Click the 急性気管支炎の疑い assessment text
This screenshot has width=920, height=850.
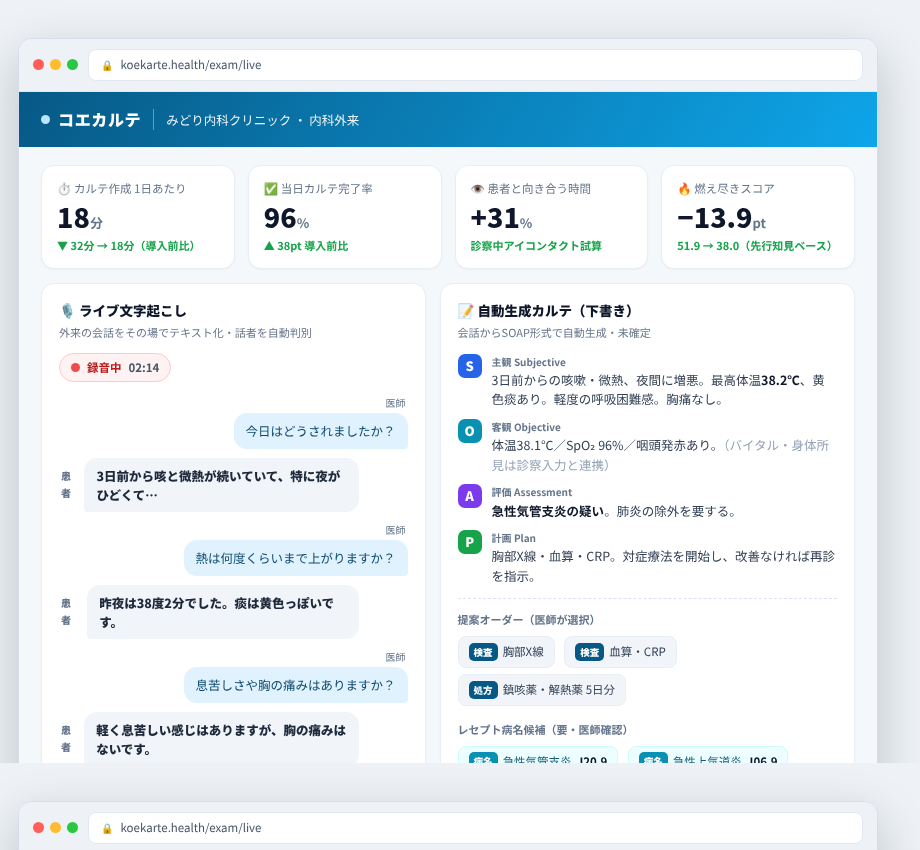(x=548, y=512)
